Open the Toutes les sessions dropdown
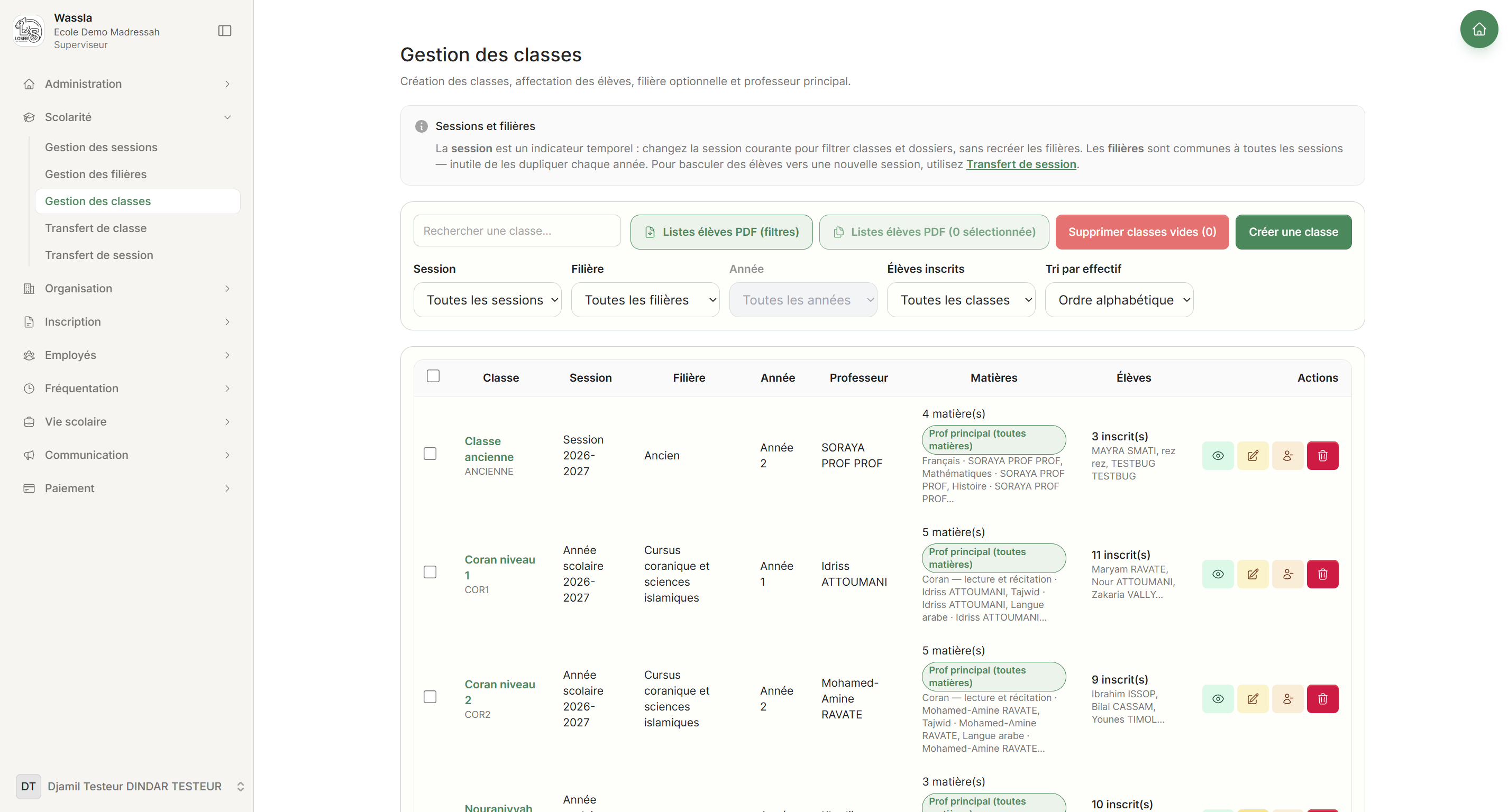This screenshot has width=1508, height=812. point(488,300)
